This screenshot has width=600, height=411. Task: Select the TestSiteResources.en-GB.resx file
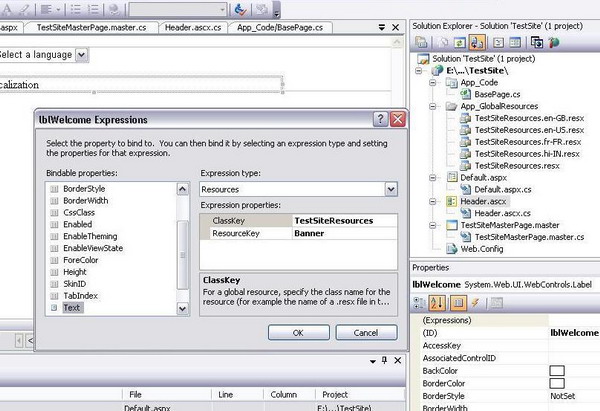529,118
